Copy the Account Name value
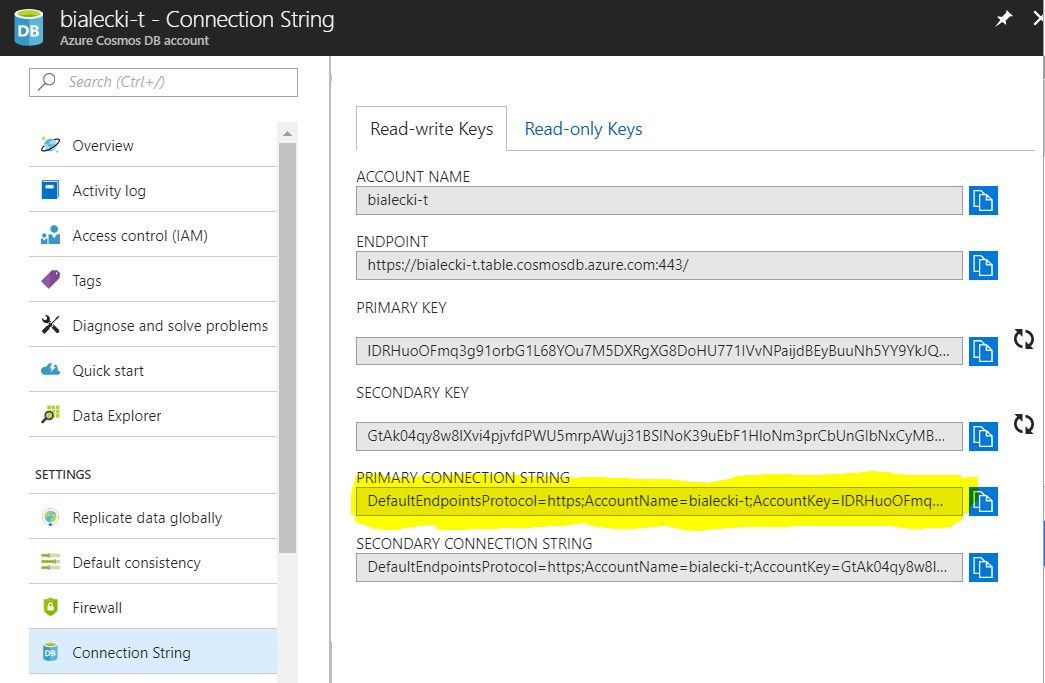This screenshot has width=1045, height=683. coord(983,201)
